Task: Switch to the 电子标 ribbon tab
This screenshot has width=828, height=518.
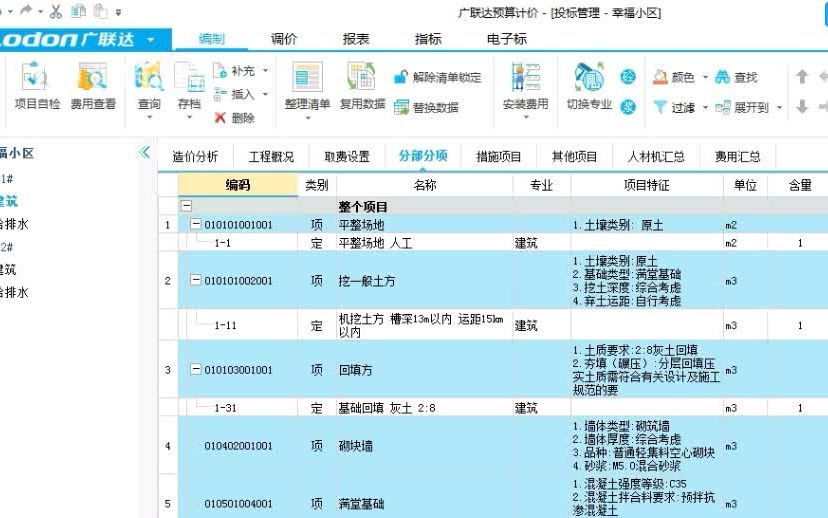Action: [506, 39]
